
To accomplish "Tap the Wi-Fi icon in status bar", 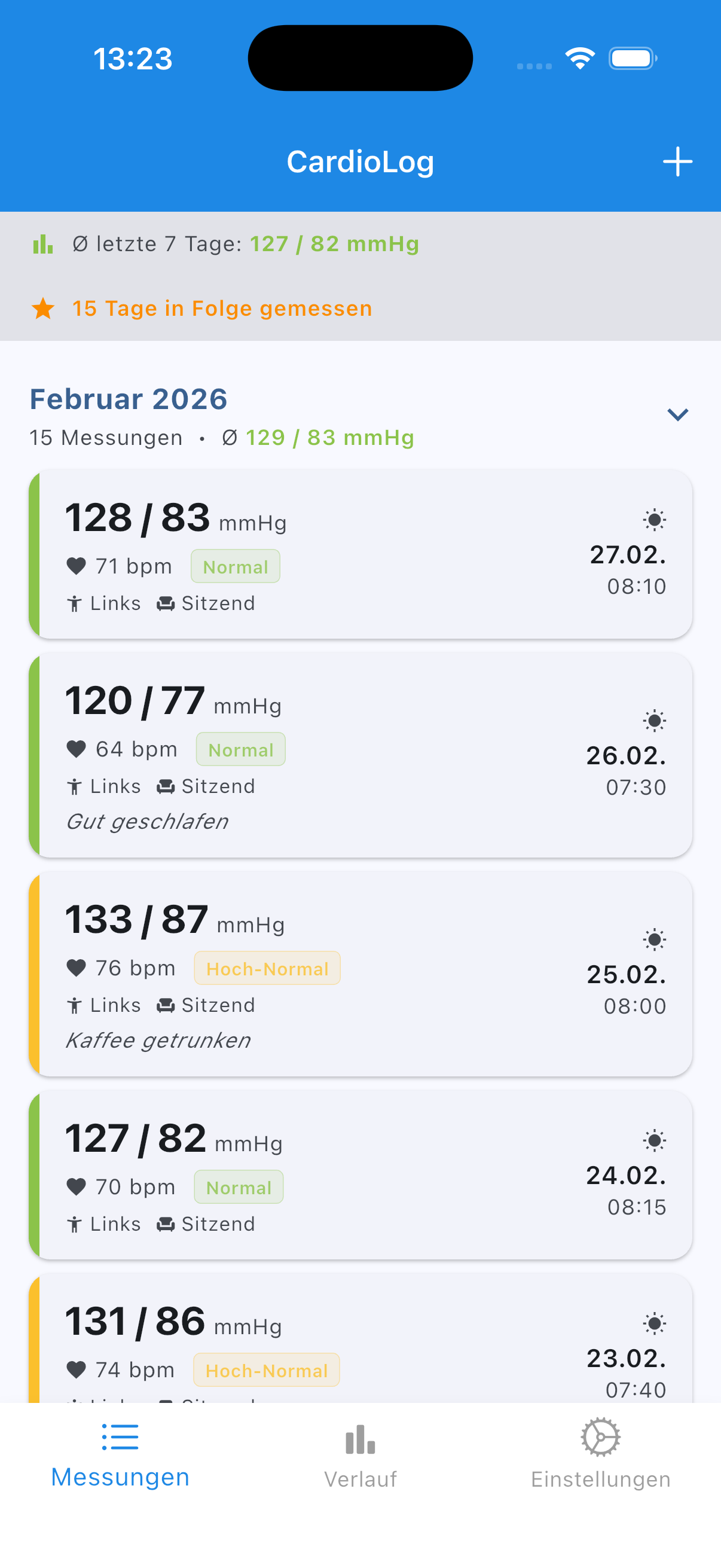I will (579, 59).
